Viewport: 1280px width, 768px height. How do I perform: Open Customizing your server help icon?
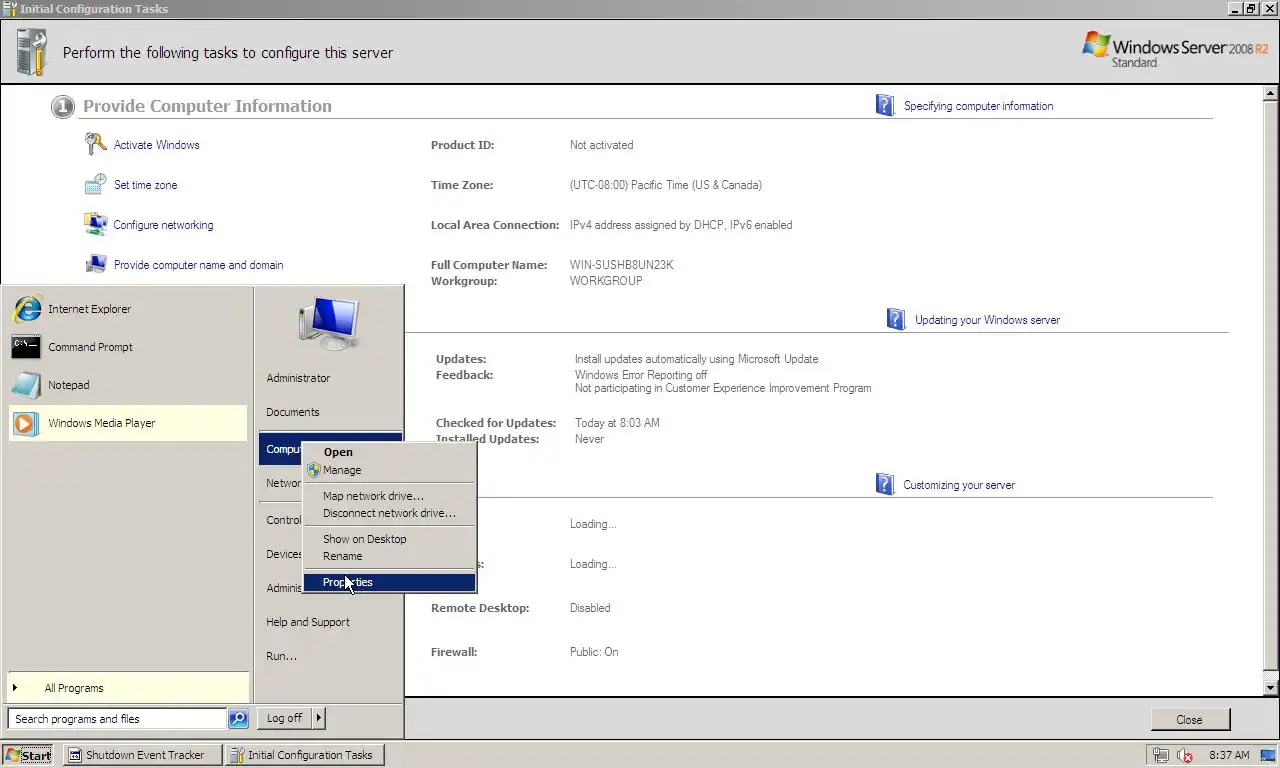click(885, 484)
